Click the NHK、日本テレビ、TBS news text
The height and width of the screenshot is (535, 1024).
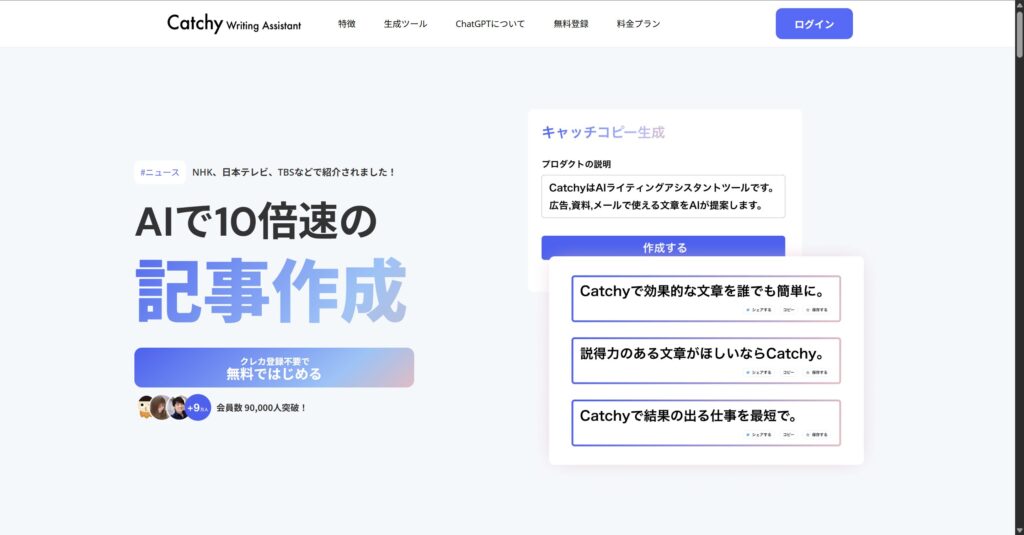[x=293, y=172]
